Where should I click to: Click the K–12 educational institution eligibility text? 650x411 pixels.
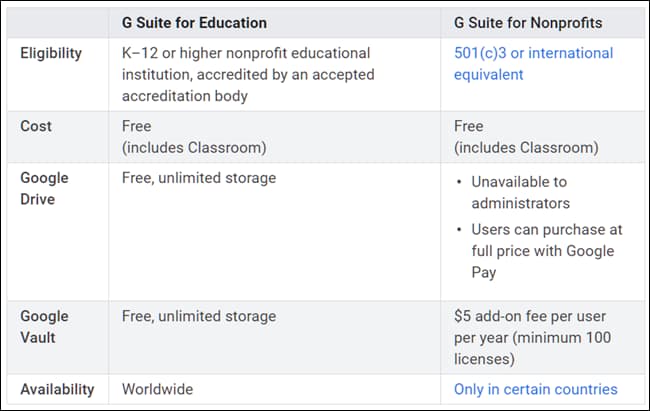point(245,63)
